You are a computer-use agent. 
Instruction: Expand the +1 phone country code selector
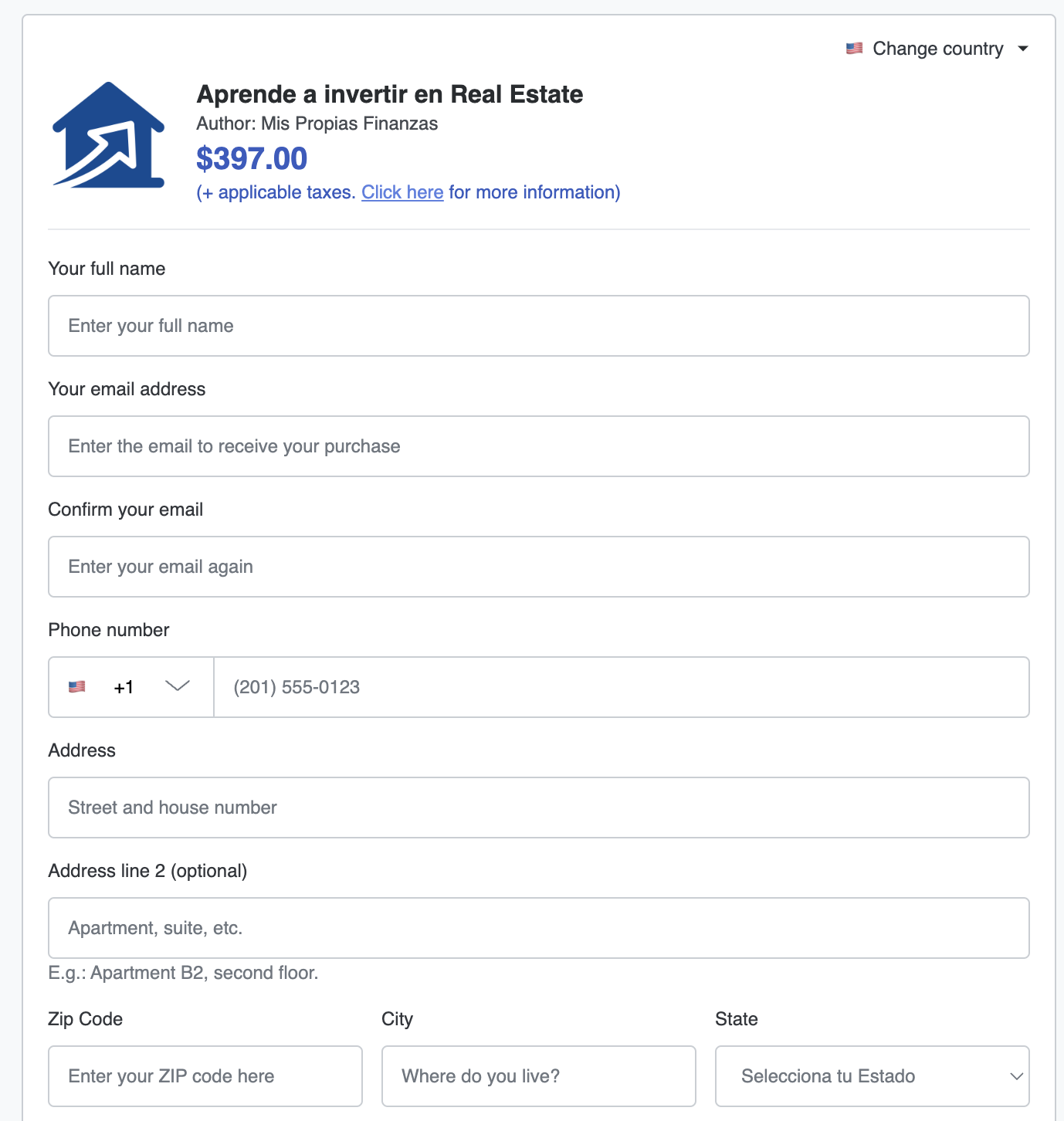click(x=131, y=687)
